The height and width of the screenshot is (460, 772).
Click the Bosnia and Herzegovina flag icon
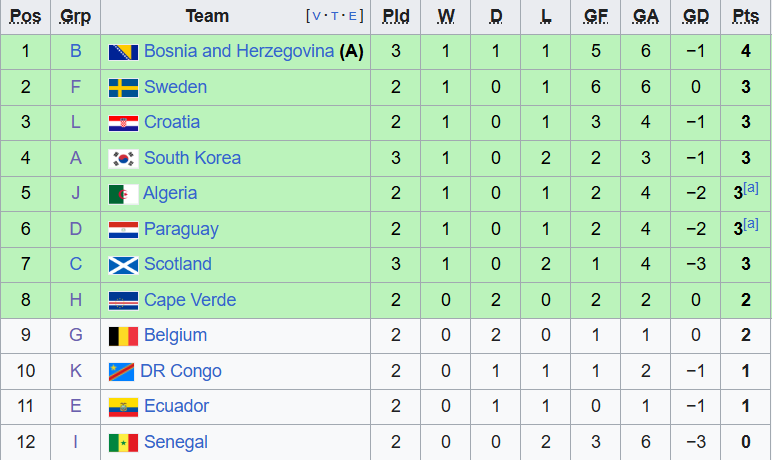point(123,52)
